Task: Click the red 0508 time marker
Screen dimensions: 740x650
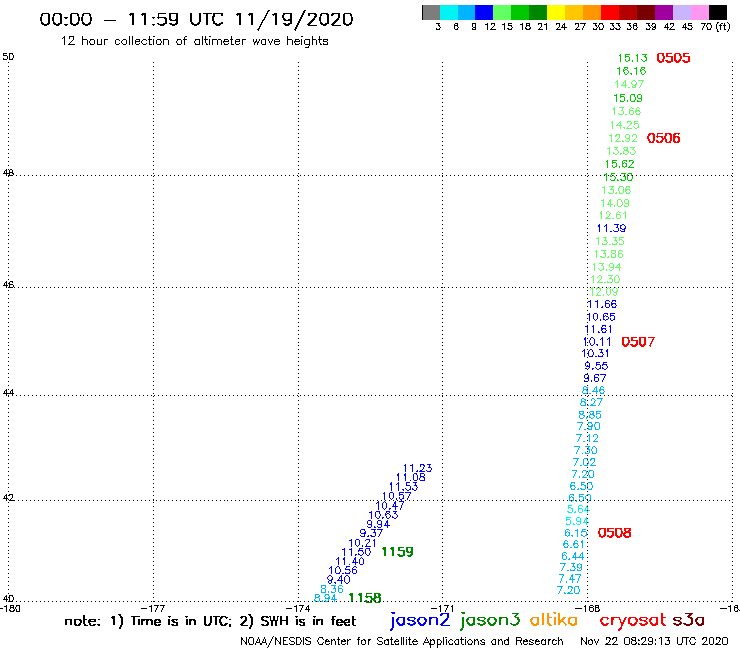Action: tap(614, 532)
